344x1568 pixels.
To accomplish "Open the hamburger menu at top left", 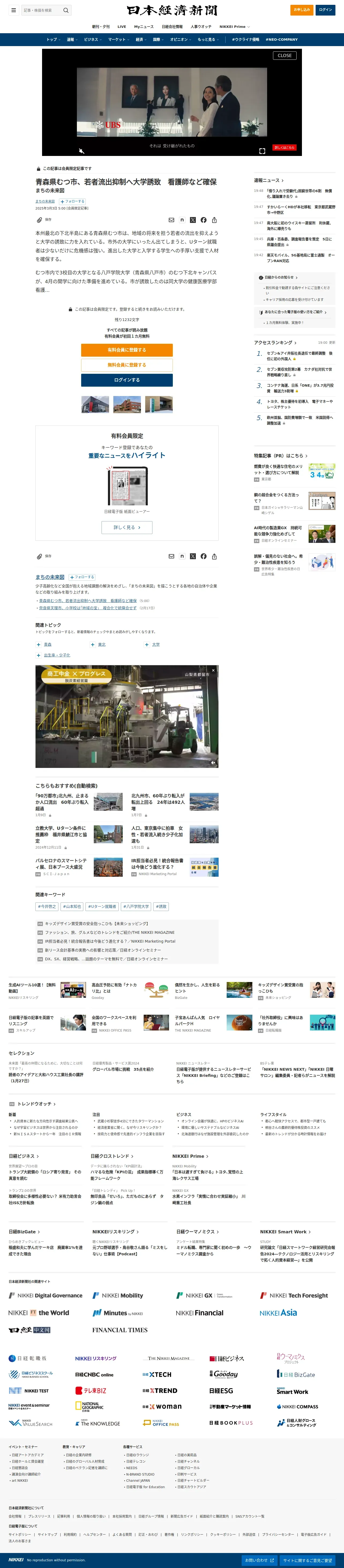I will tap(13, 10).
